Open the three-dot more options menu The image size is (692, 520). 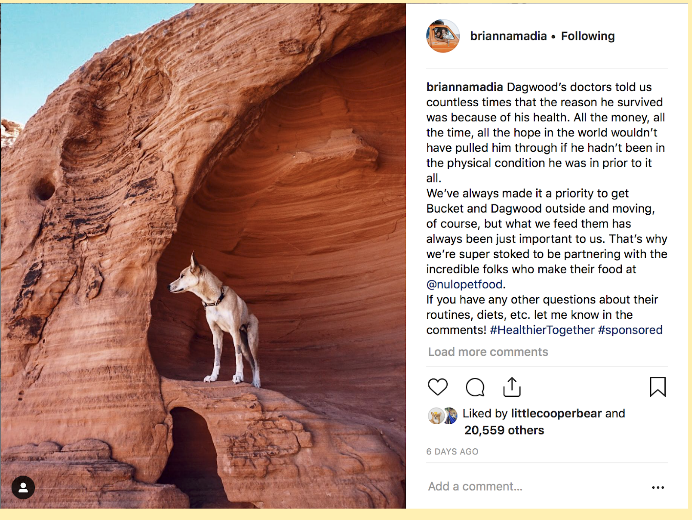[658, 487]
